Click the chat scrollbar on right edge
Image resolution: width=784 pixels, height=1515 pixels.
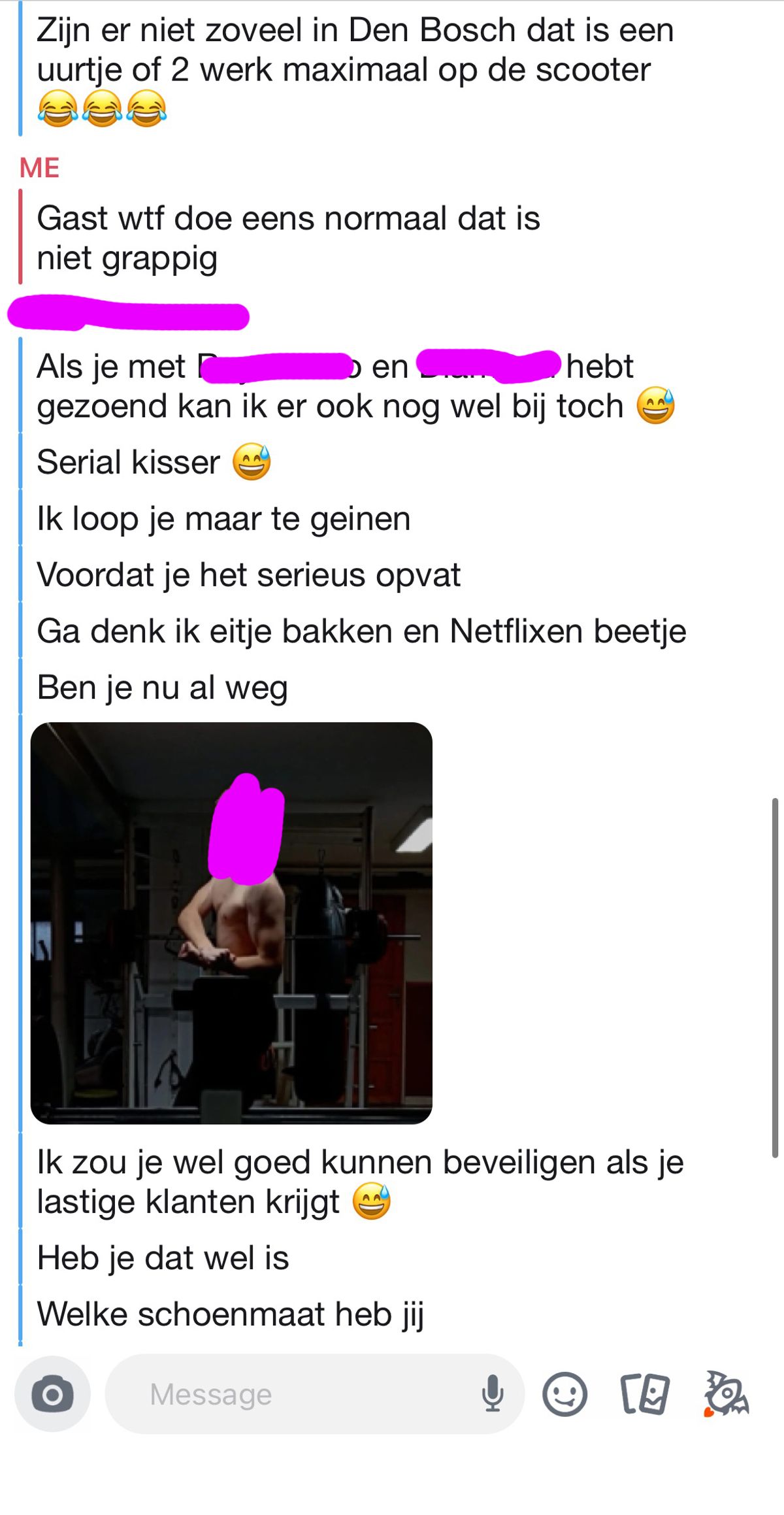775,978
